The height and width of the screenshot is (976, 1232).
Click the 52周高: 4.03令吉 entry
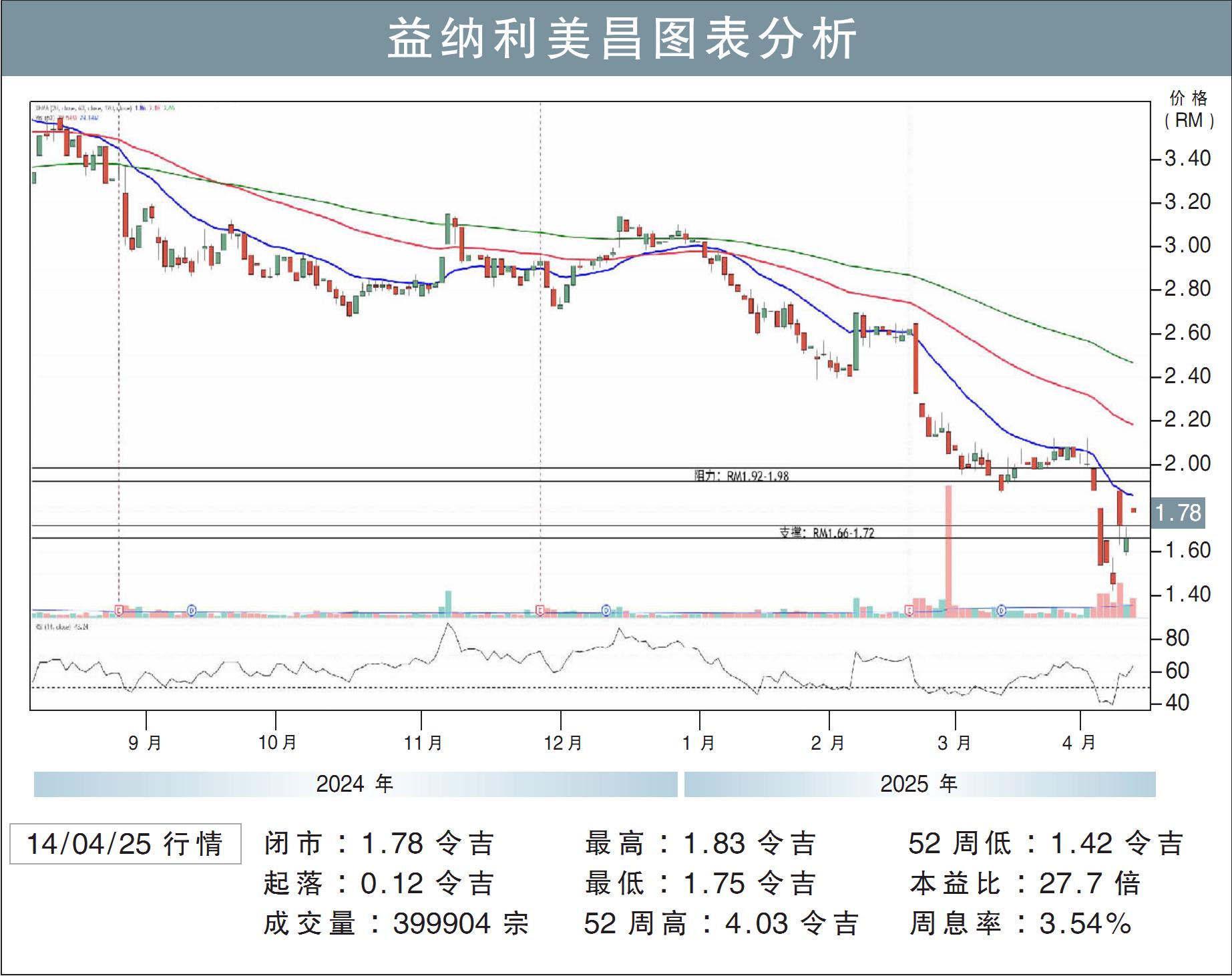[x=721, y=924]
